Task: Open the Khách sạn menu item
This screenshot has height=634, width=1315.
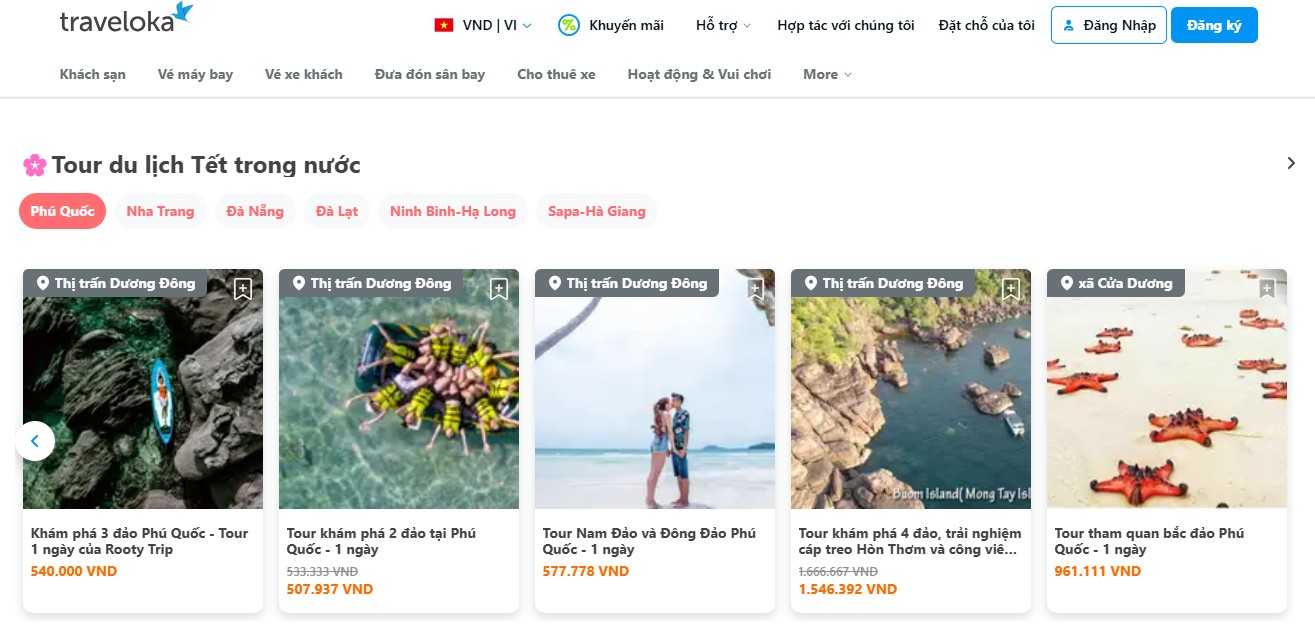Action: (x=93, y=74)
